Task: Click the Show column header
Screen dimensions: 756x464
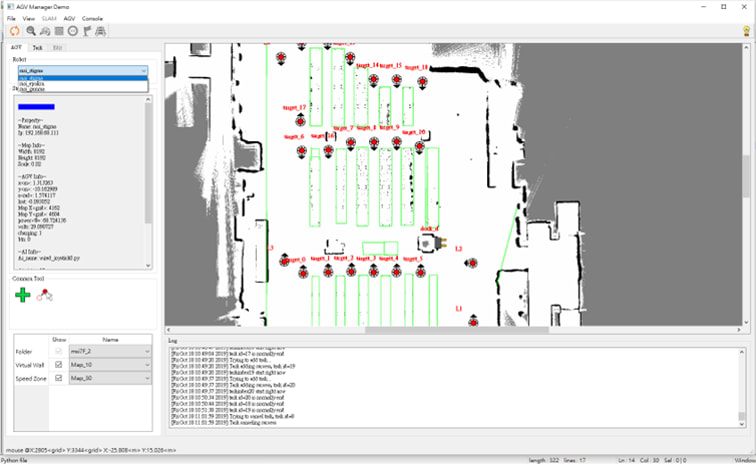Action: (59, 340)
